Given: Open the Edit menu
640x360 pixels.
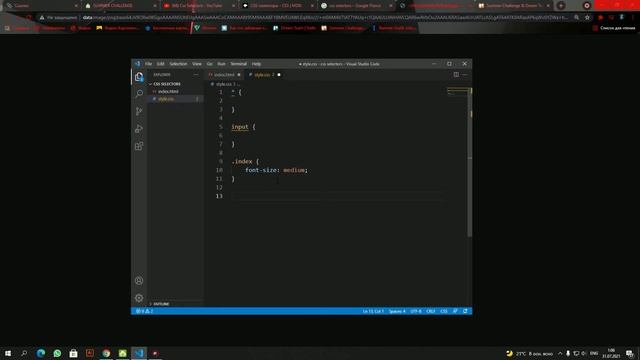Looking at the screenshot, I should click(x=160, y=64).
